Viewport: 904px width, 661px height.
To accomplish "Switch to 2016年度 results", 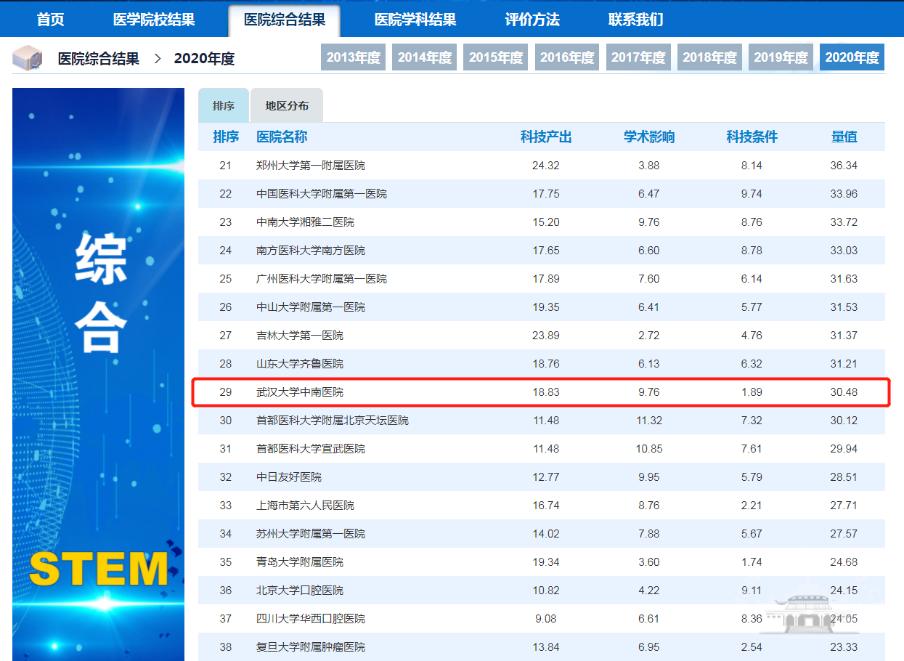I will (567, 58).
